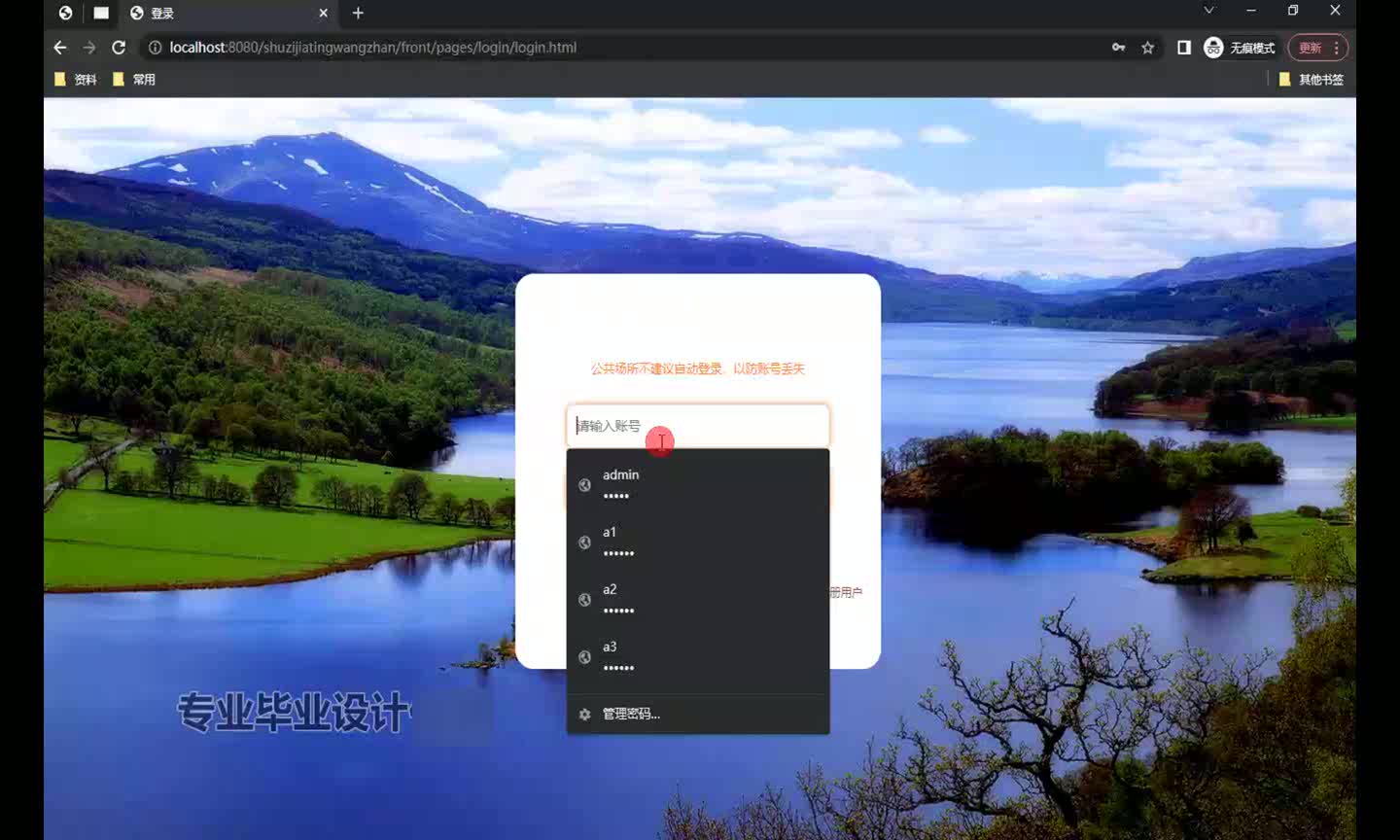Open the 资料 bookmarks folder

(76, 80)
